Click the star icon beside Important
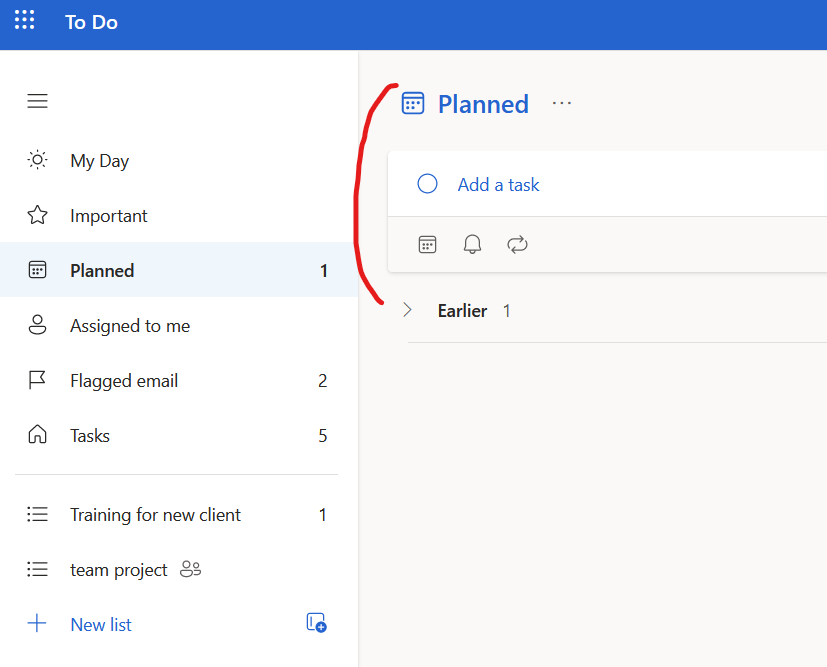Image resolution: width=827 pixels, height=667 pixels. point(37,215)
